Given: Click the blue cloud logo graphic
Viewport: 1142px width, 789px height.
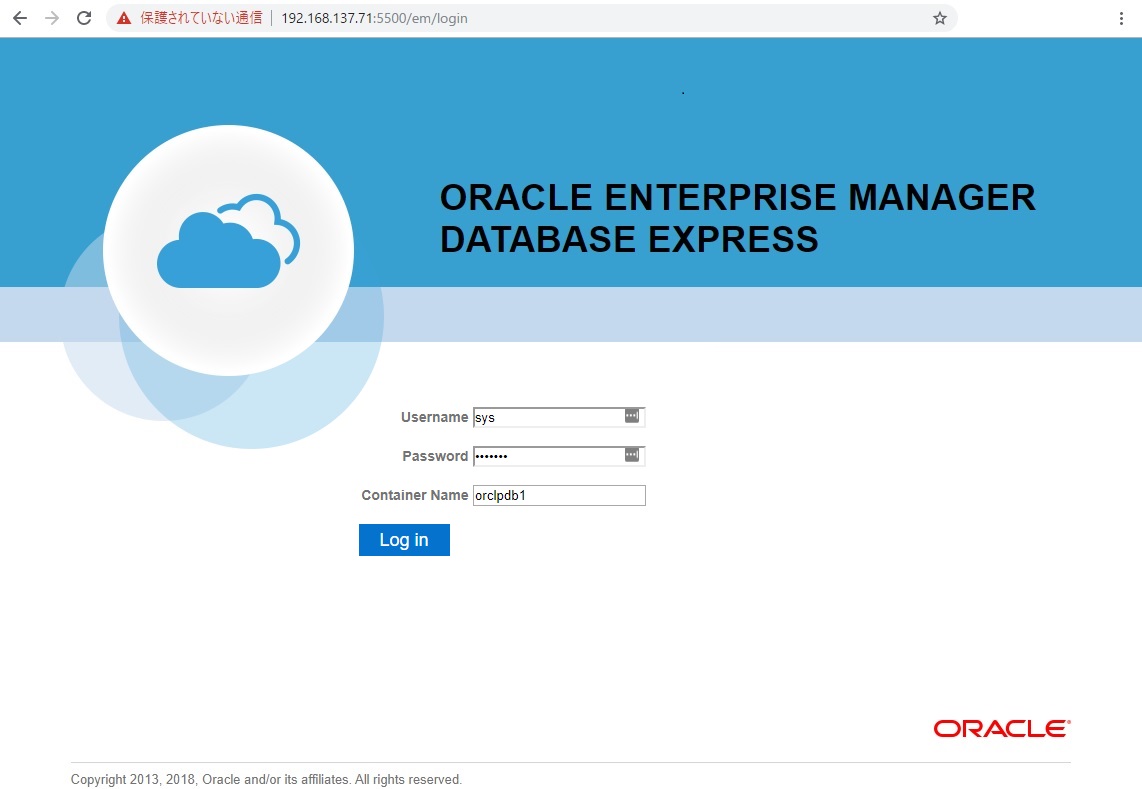Looking at the screenshot, I should point(228,248).
